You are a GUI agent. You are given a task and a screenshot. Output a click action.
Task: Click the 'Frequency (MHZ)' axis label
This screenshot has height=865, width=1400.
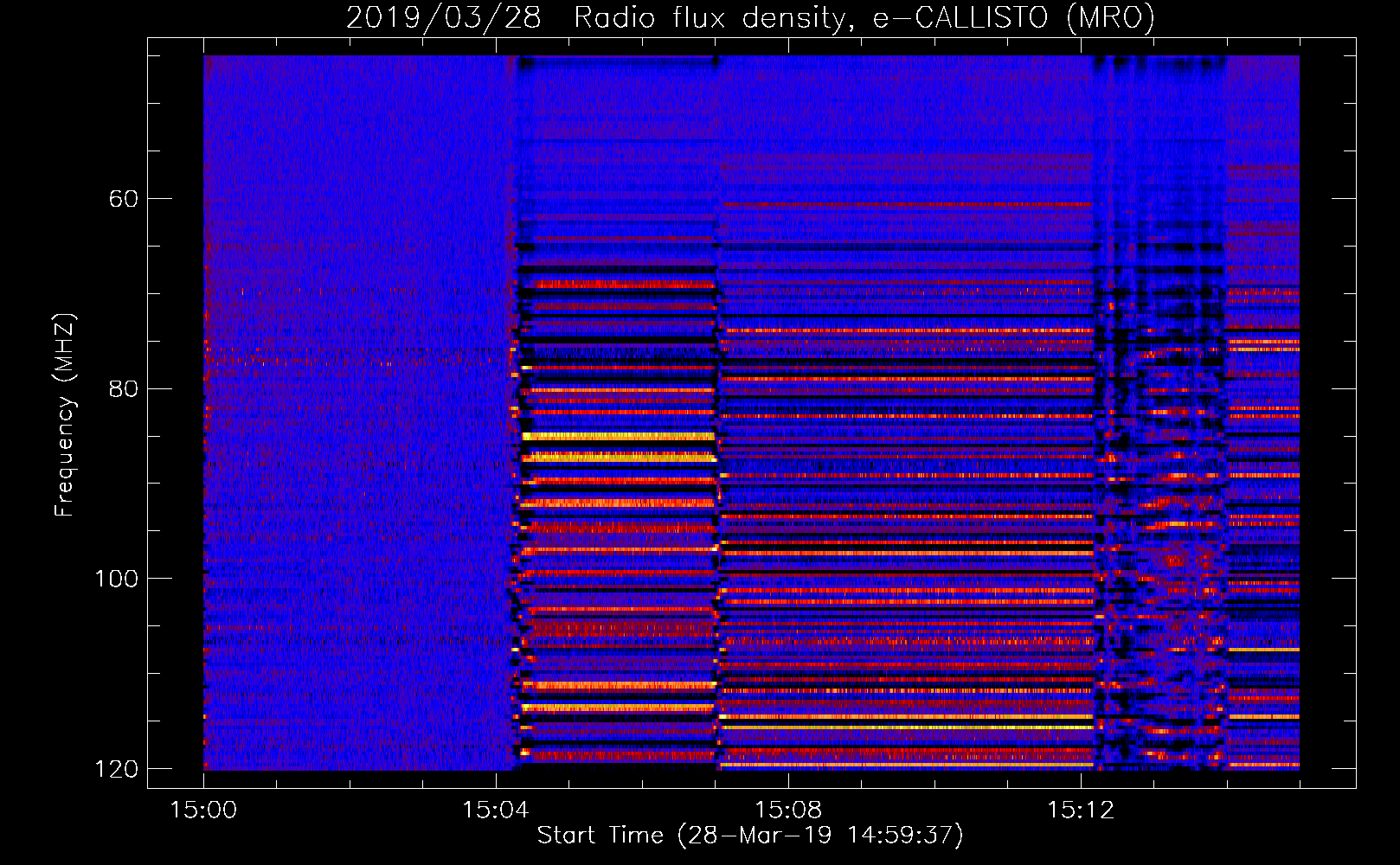coord(65,415)
